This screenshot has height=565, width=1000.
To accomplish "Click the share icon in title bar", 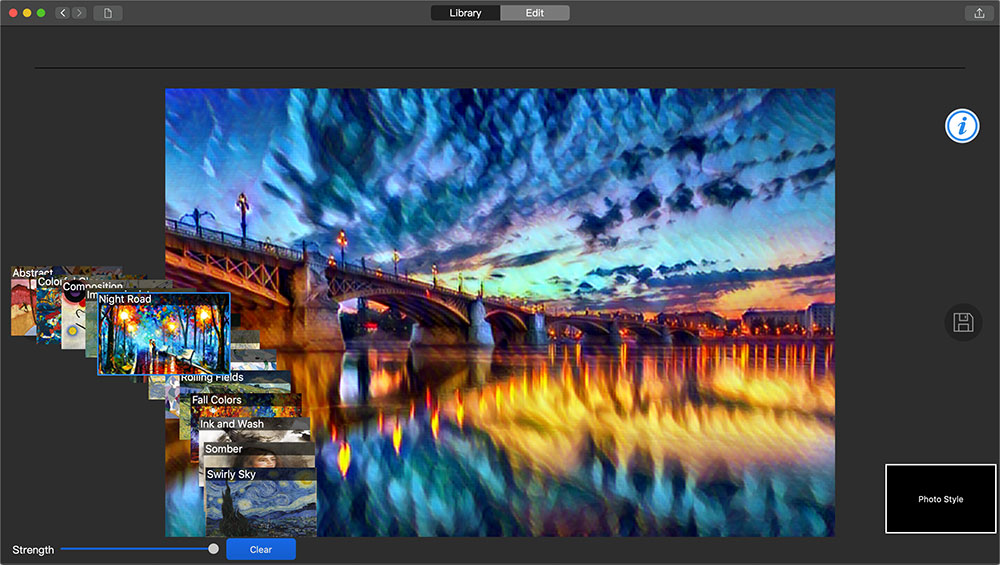I will [x=979, y=13].
